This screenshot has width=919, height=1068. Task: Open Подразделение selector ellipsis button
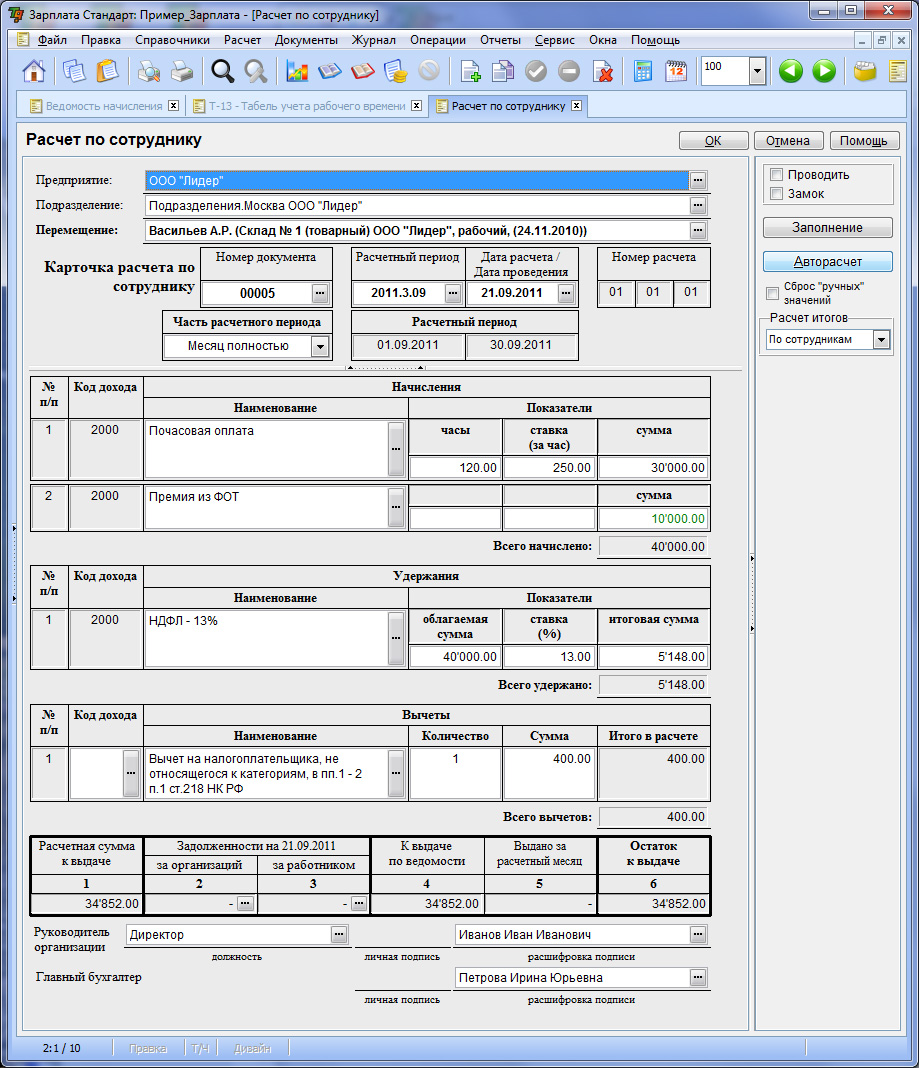[698, 206]
